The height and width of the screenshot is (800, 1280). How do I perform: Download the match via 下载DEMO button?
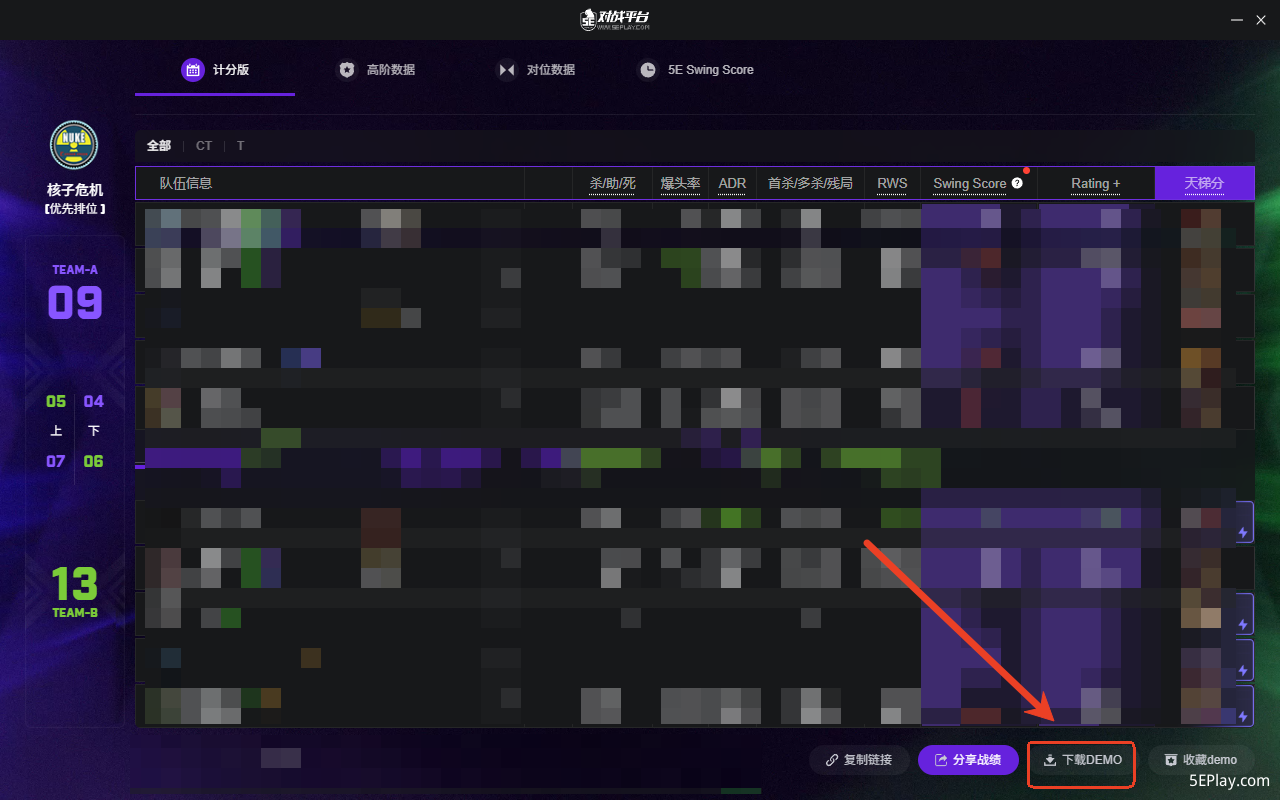coord(1082,760)
